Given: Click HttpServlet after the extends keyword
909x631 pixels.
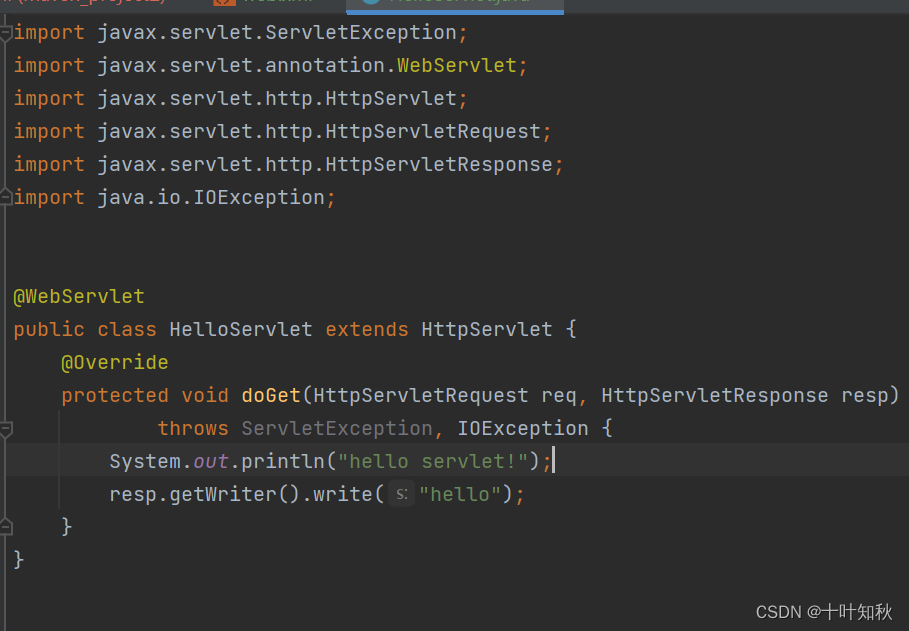Looking at the screenshot, I should pos(487,329).
